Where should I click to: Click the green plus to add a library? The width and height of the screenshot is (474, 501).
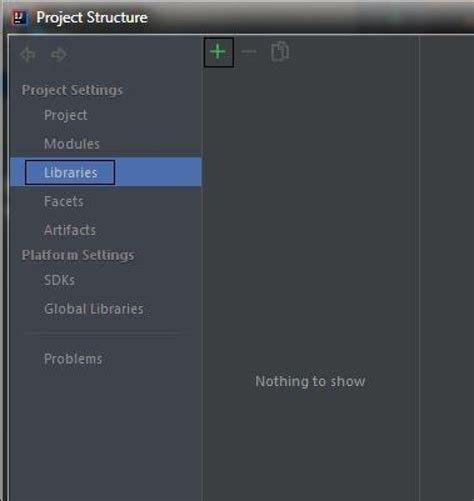[218, 52]
